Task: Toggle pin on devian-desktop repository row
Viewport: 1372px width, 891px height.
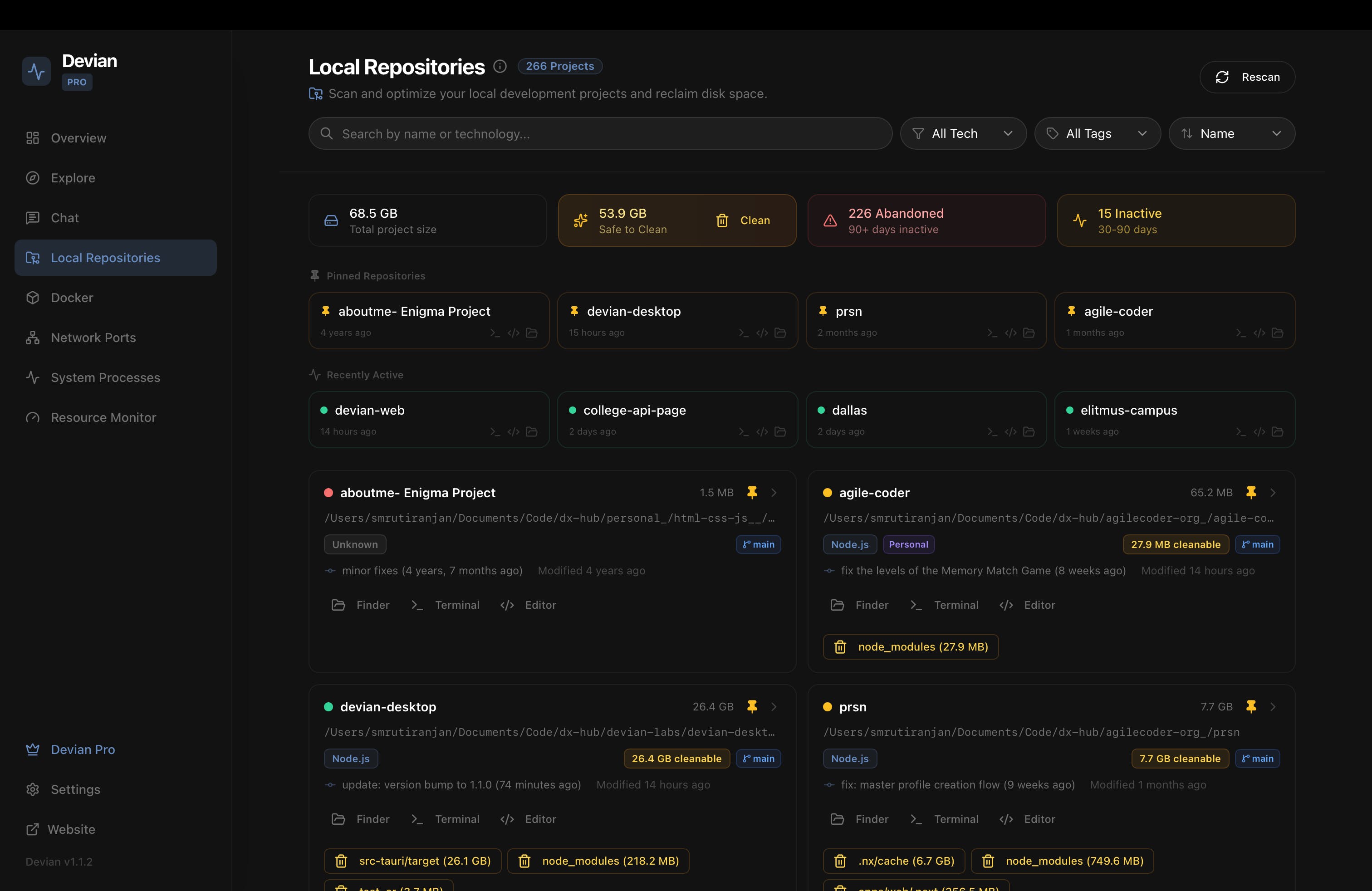Action: click(x=752, y=706)
